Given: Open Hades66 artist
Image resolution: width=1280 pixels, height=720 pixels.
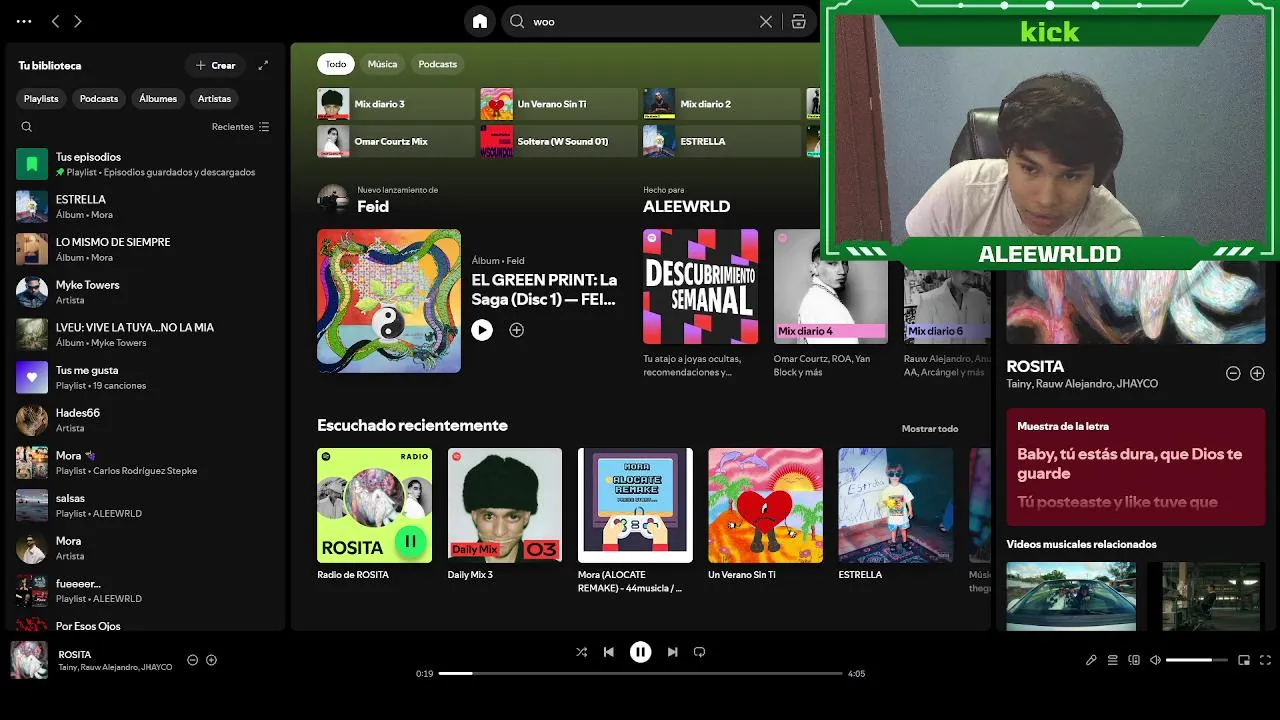Looking at the screenshot, I should pyautogui.click(x=144, y=420).
